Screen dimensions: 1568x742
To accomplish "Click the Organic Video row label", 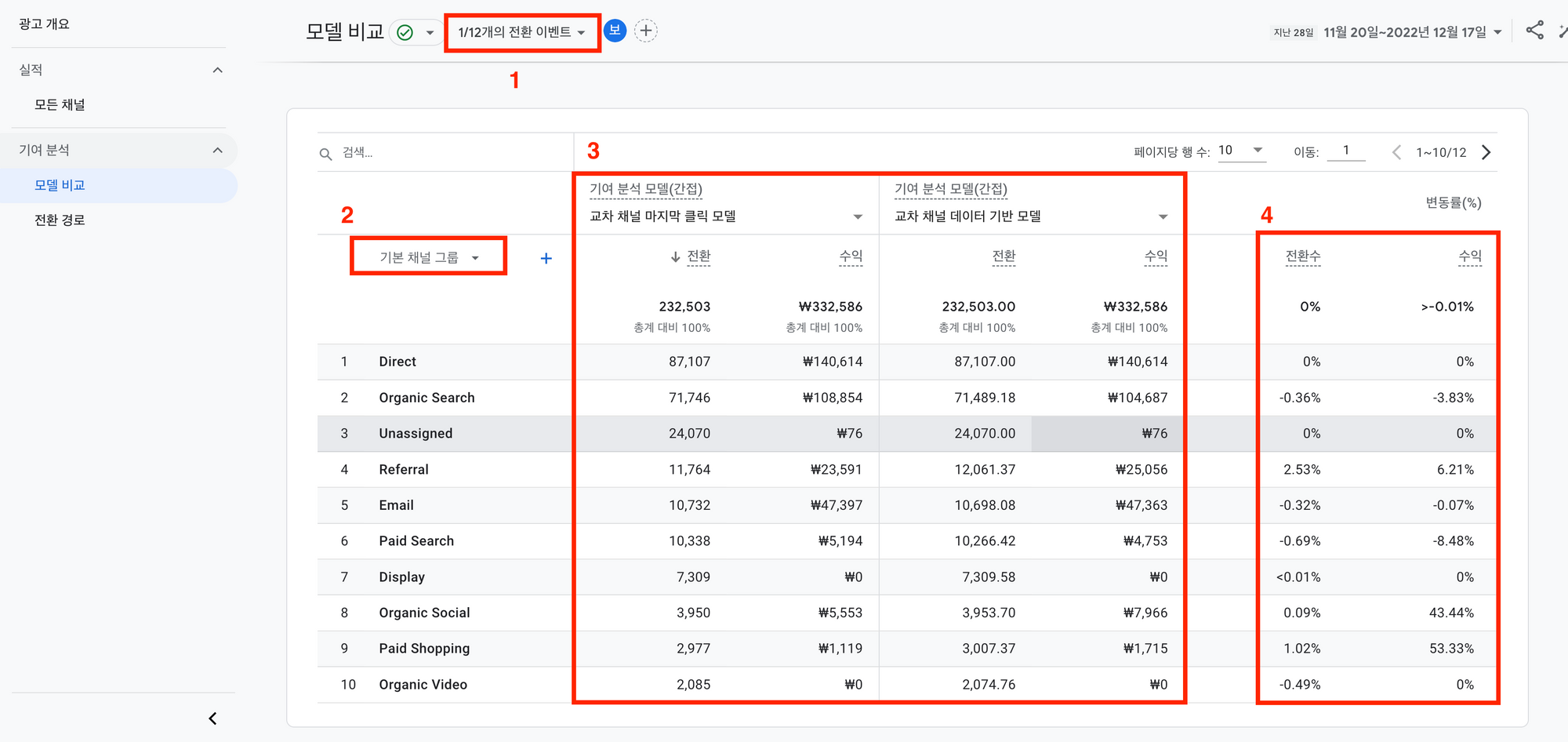I will coord(423,684).
